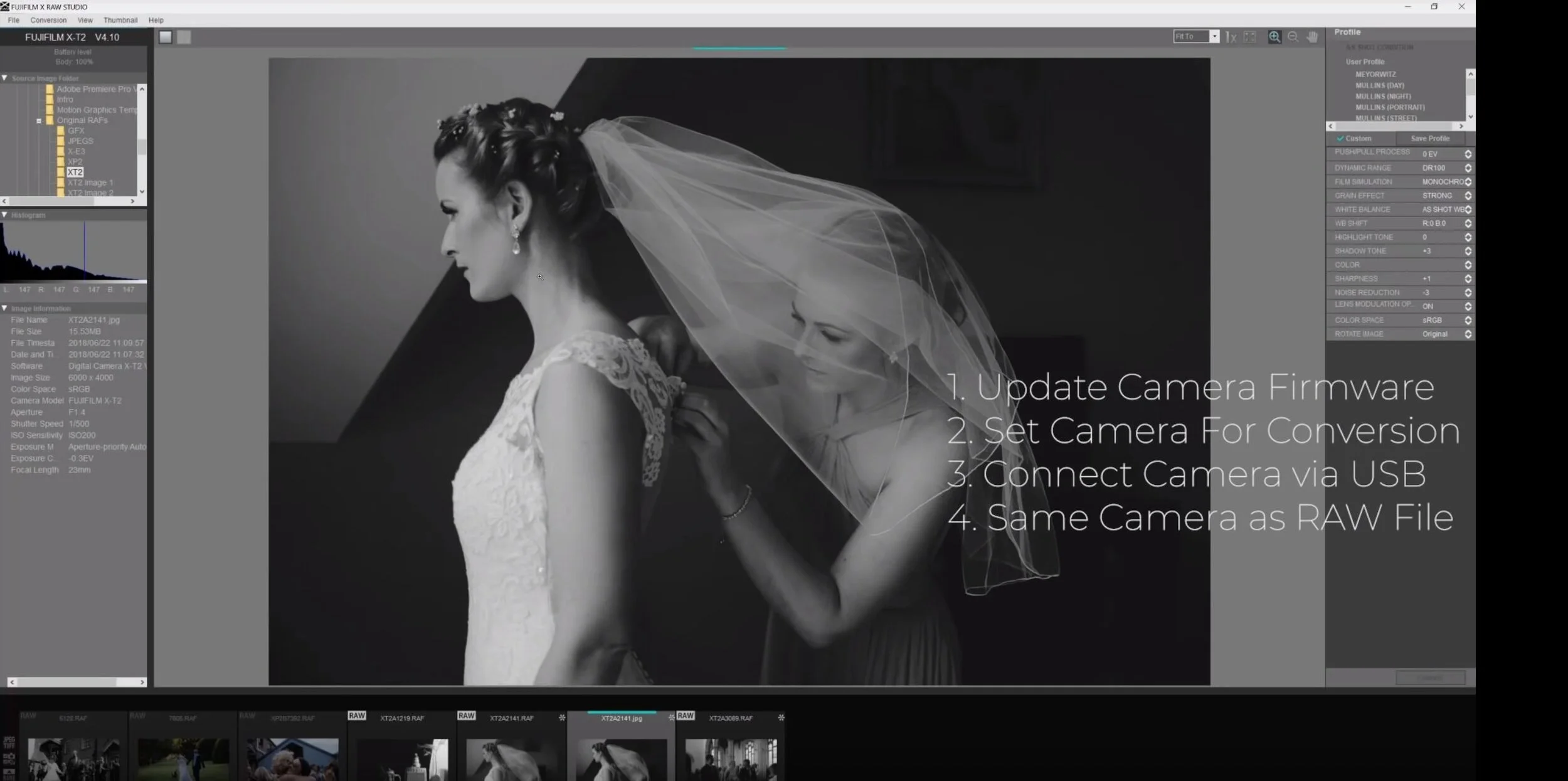Viewport: 1568px width, 781px height.
Task: Click the full screen view icon
Action: (1249, 37)
